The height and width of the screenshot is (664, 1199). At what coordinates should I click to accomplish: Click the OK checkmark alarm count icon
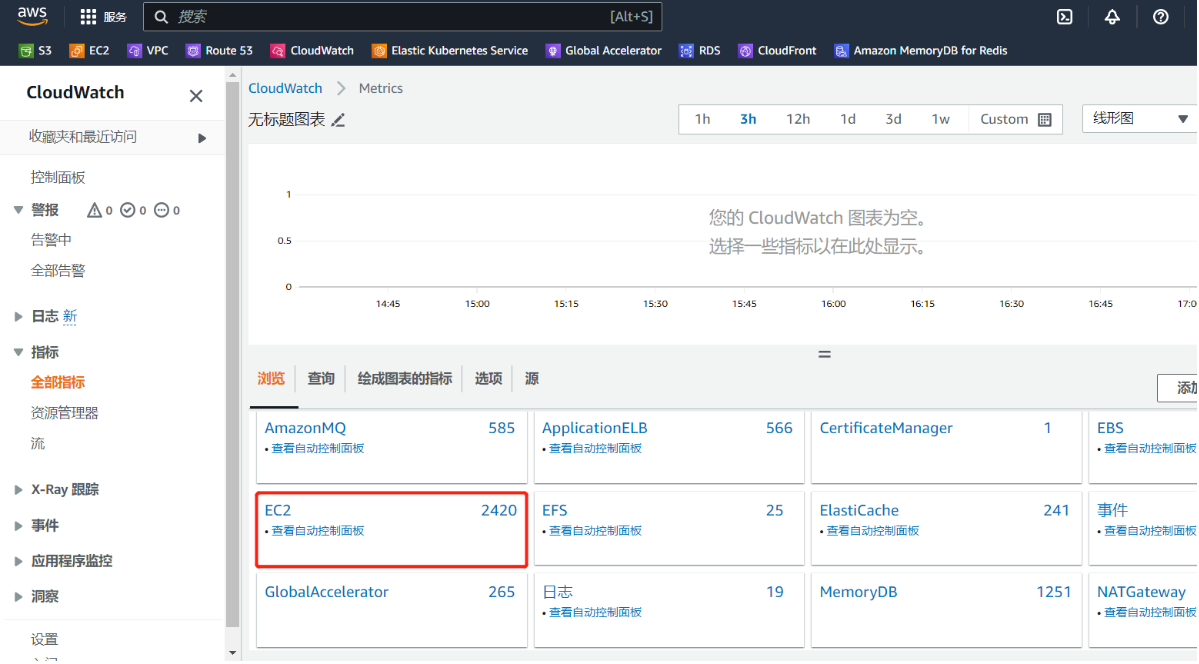click(x=128, y=210)
